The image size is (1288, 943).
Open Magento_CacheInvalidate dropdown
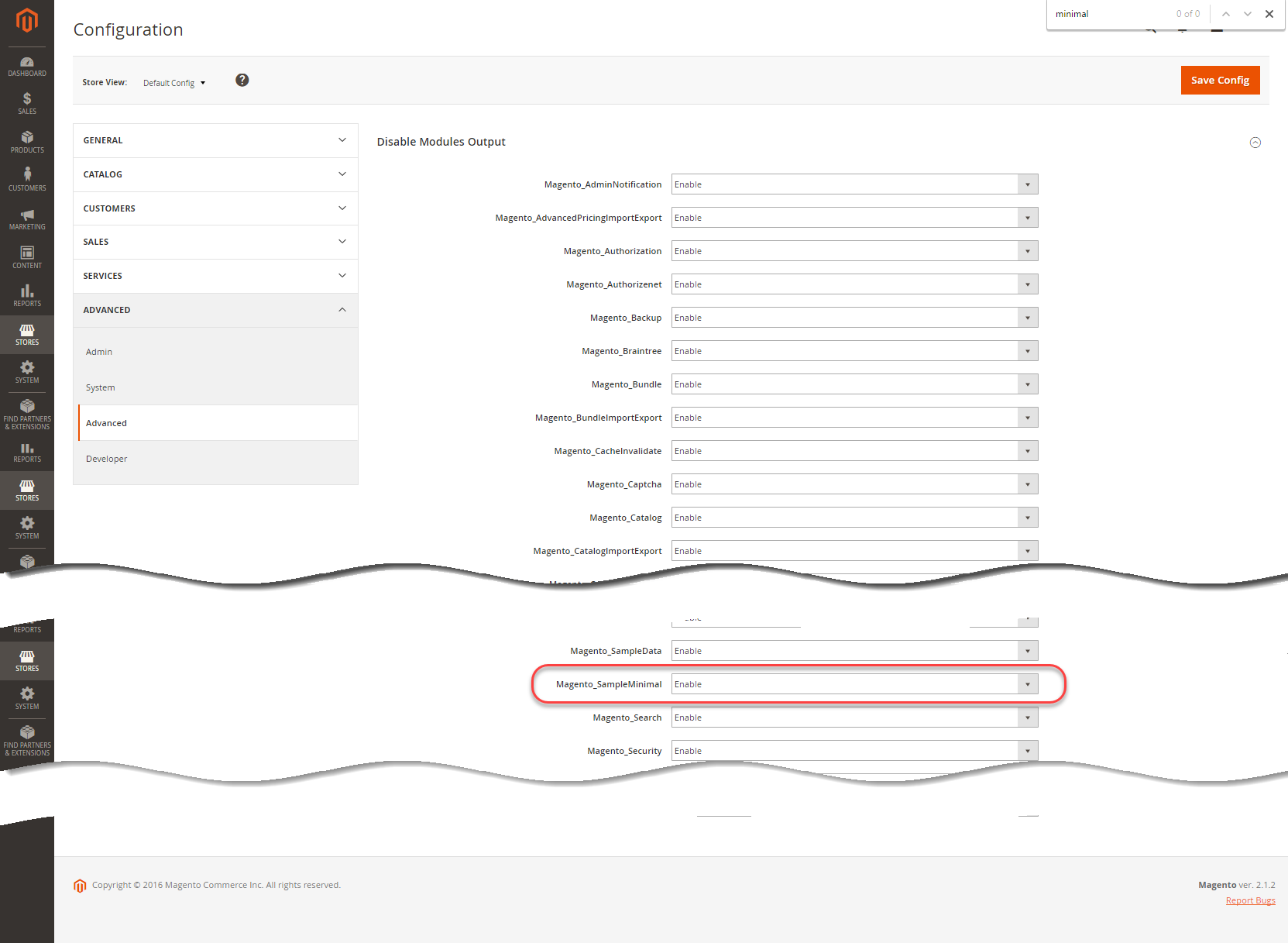[x=854, y=451]
